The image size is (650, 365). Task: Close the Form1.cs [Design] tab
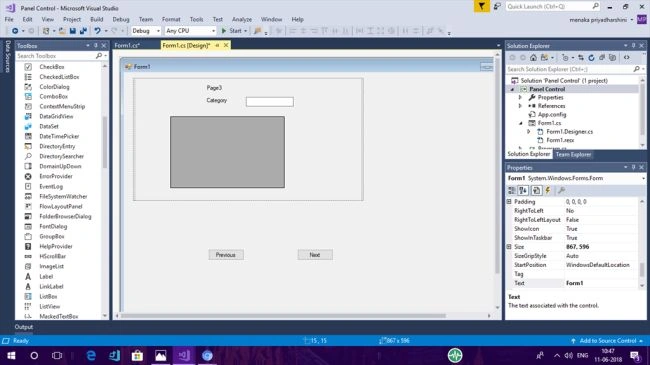point(226,45)
